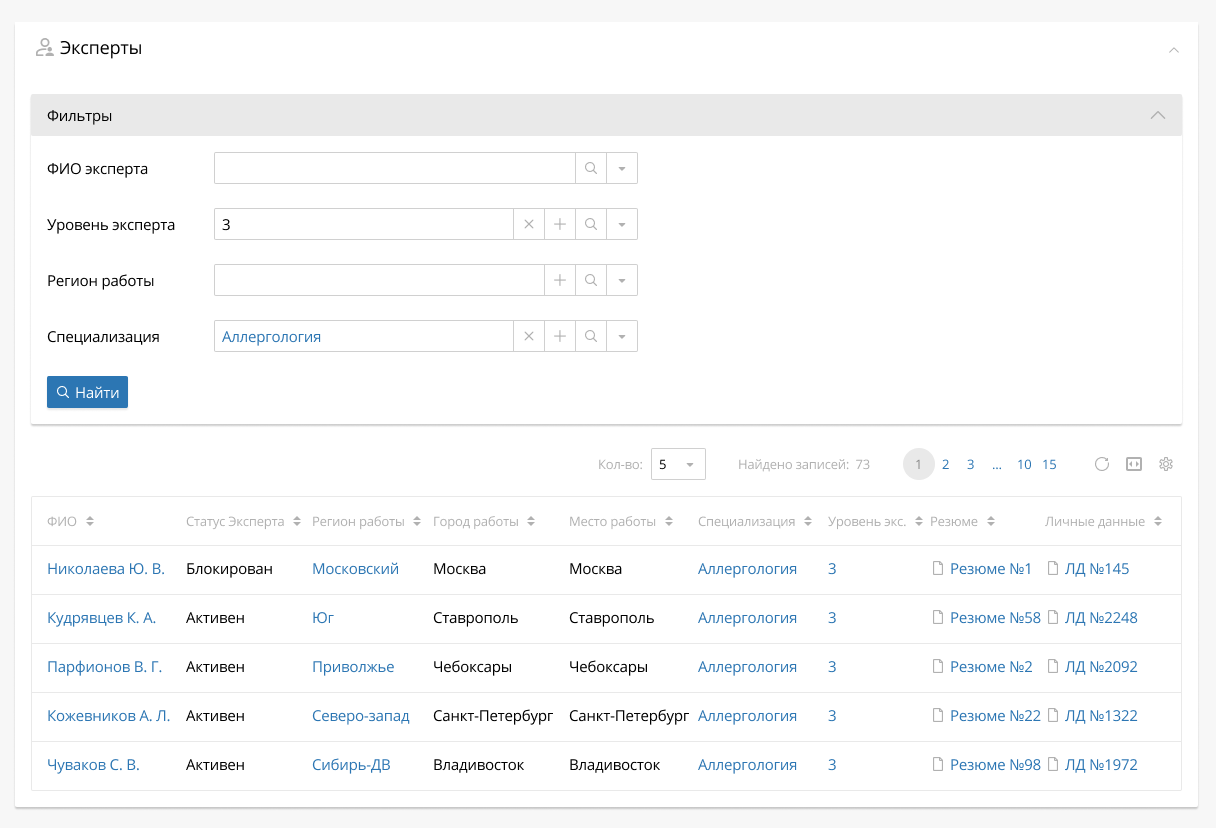This screenshot has width=1216, height=828.
Task: Collapse the Фильтры panel
Action: tap(1158, 116)
